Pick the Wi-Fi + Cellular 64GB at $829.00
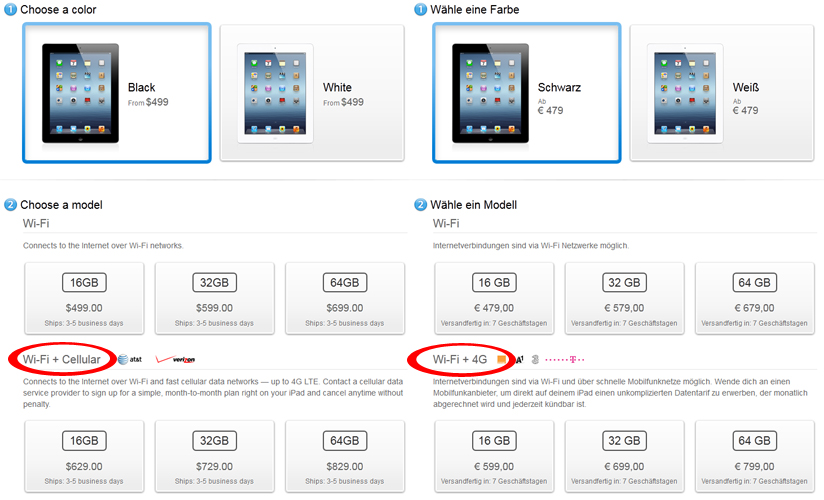 (345, 456)
